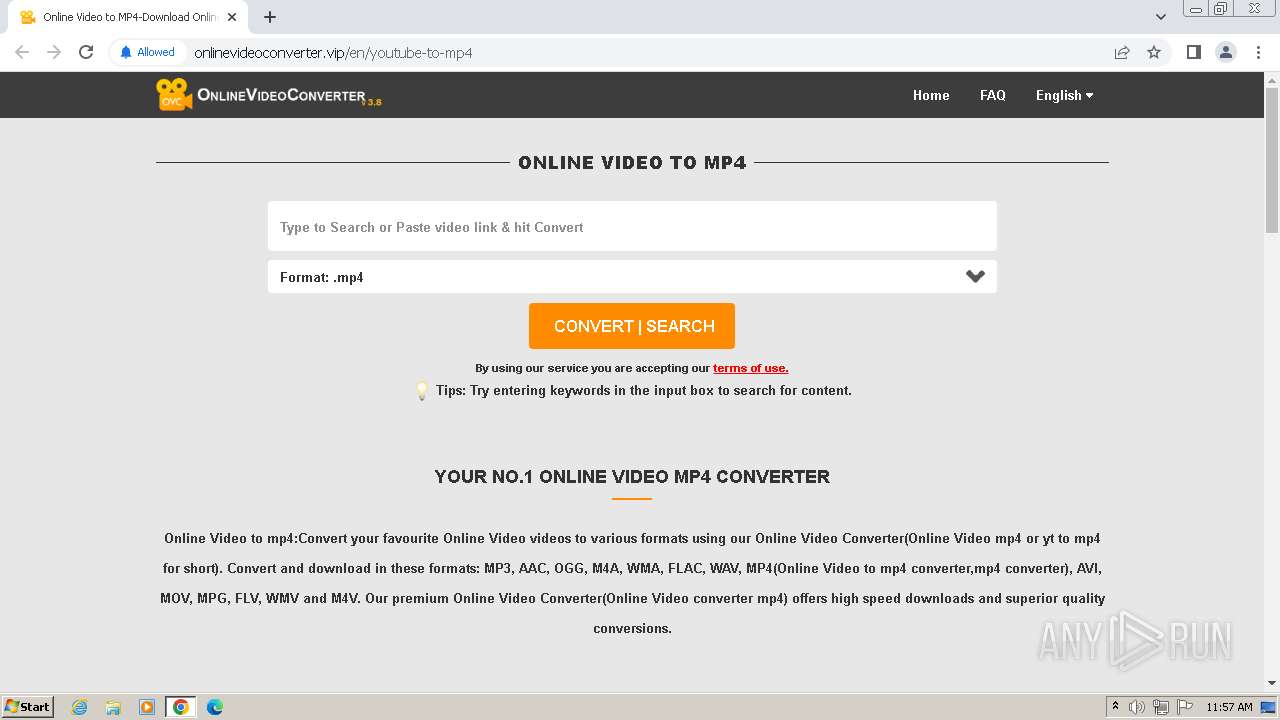Click the Tips keyword search hint text
1280x720 pixels.
point(644,391)
